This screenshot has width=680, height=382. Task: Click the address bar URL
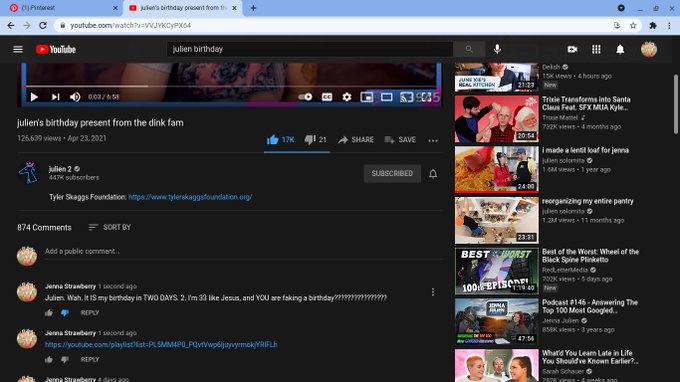[x=131, y=26]
